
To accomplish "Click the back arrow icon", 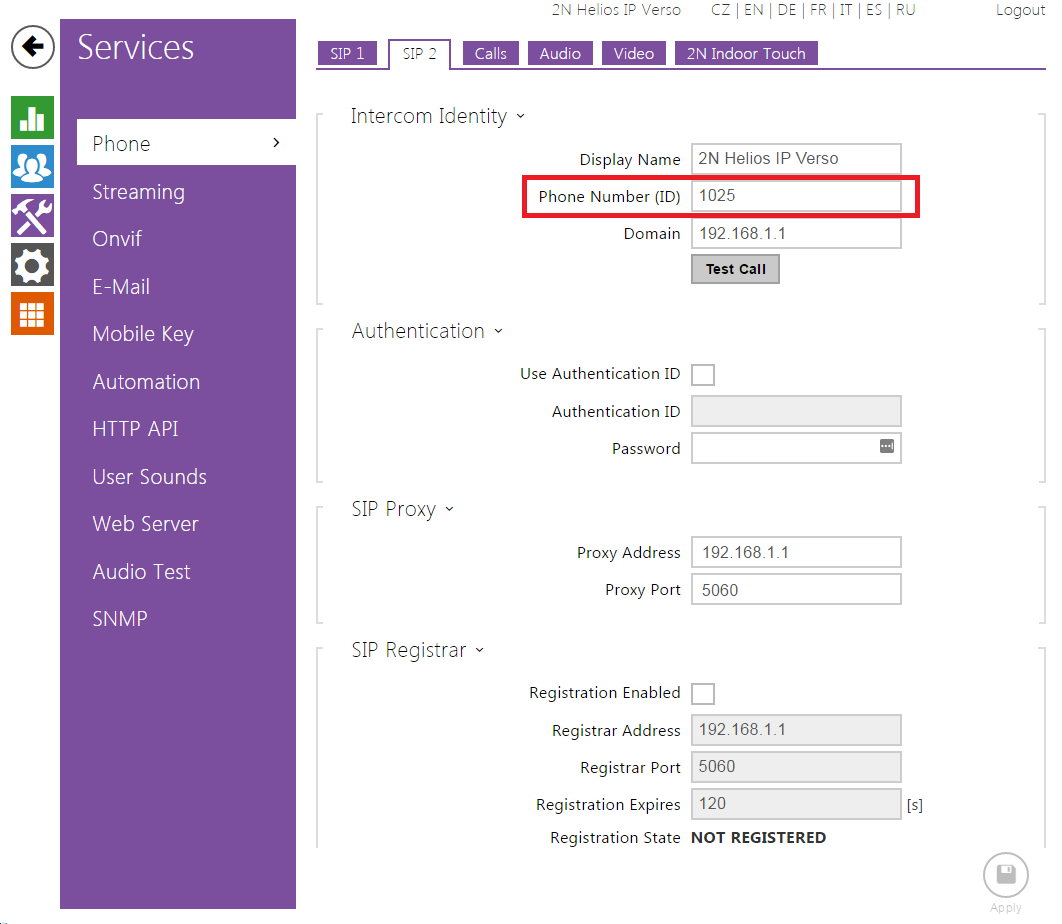I will click(33, 46).
